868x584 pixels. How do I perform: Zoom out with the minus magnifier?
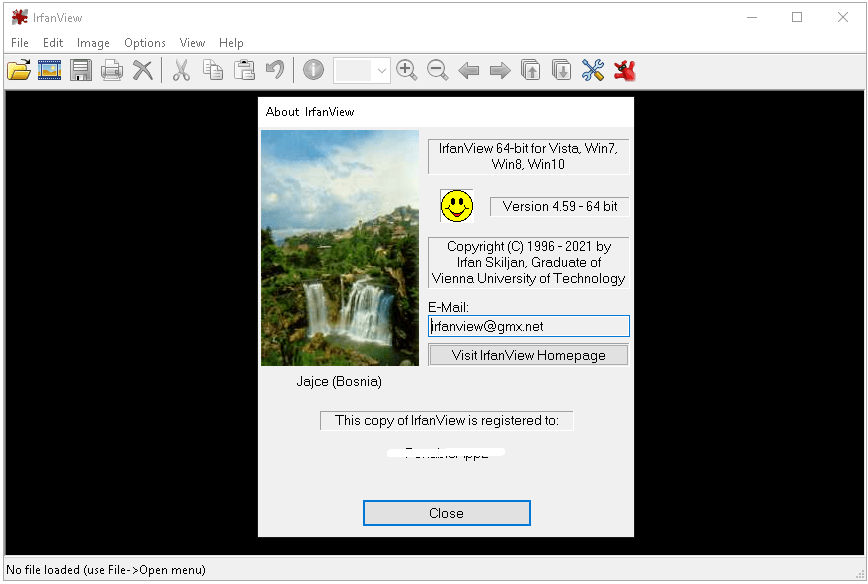438,70
